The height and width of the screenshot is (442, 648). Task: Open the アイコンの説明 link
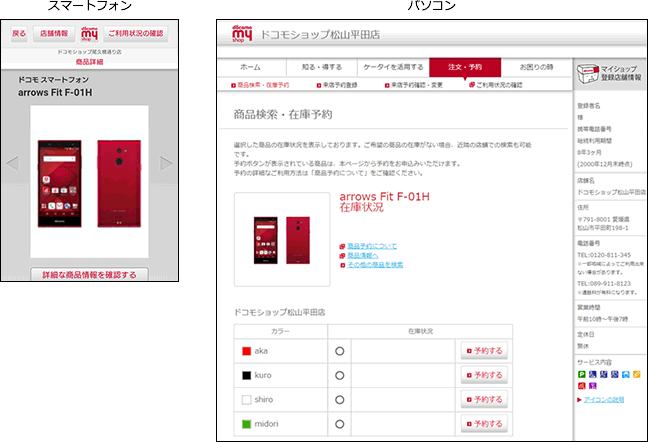click(x=604, y=399)
